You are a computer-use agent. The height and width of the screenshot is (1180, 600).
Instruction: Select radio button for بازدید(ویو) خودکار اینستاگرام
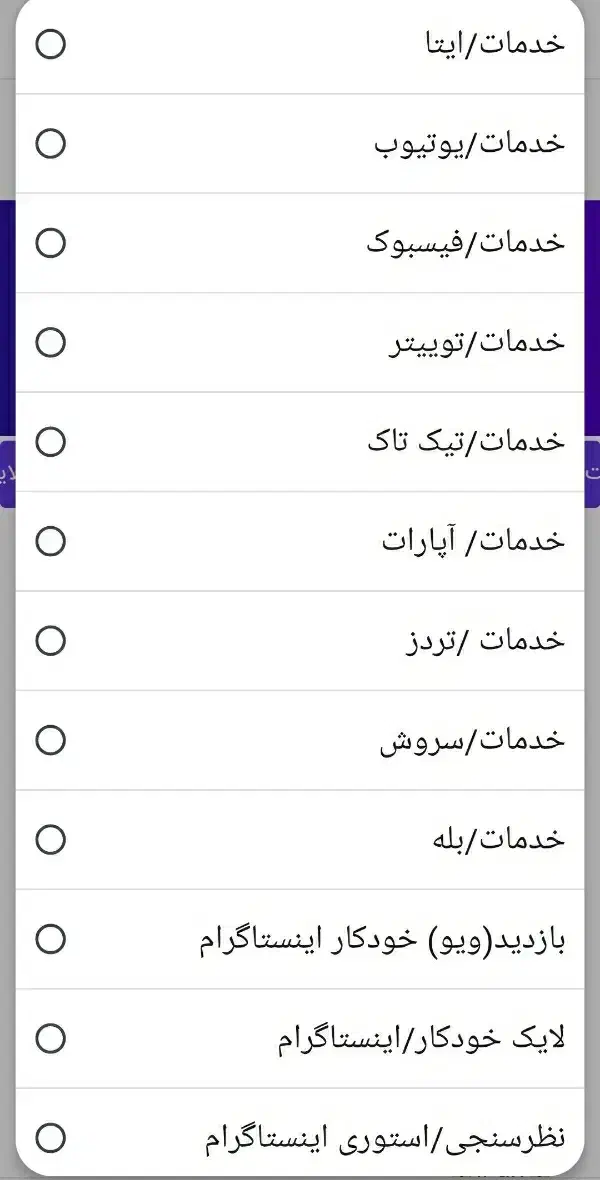[x=50, y=940]
